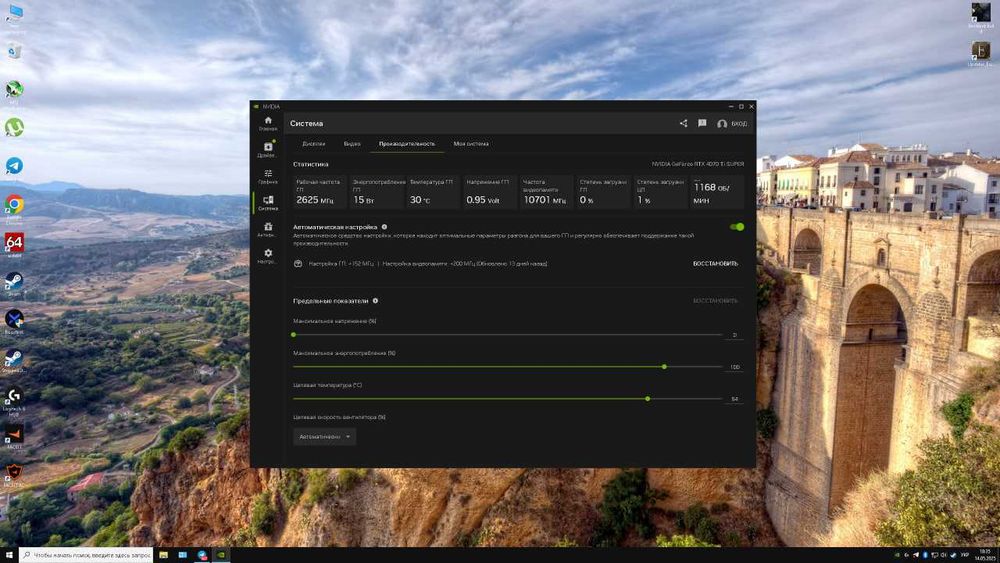Select the Производительность tab

[x=407, y=143]
